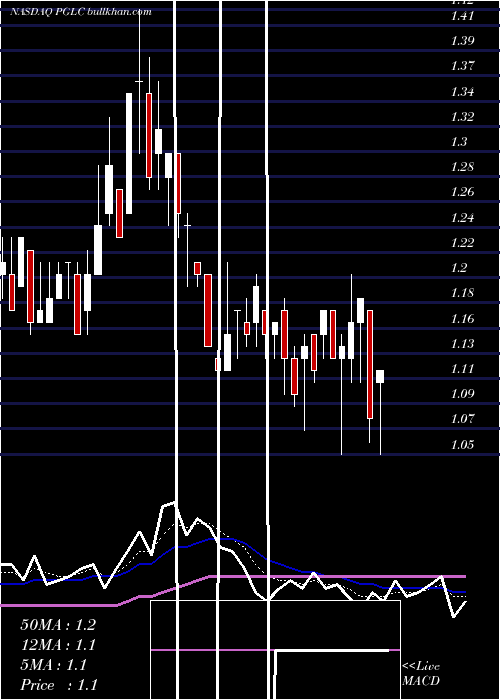Click the large red candlestick falling to 1.07
The width and height of the screenshot is (500, 700).
(x=370, y=364)
